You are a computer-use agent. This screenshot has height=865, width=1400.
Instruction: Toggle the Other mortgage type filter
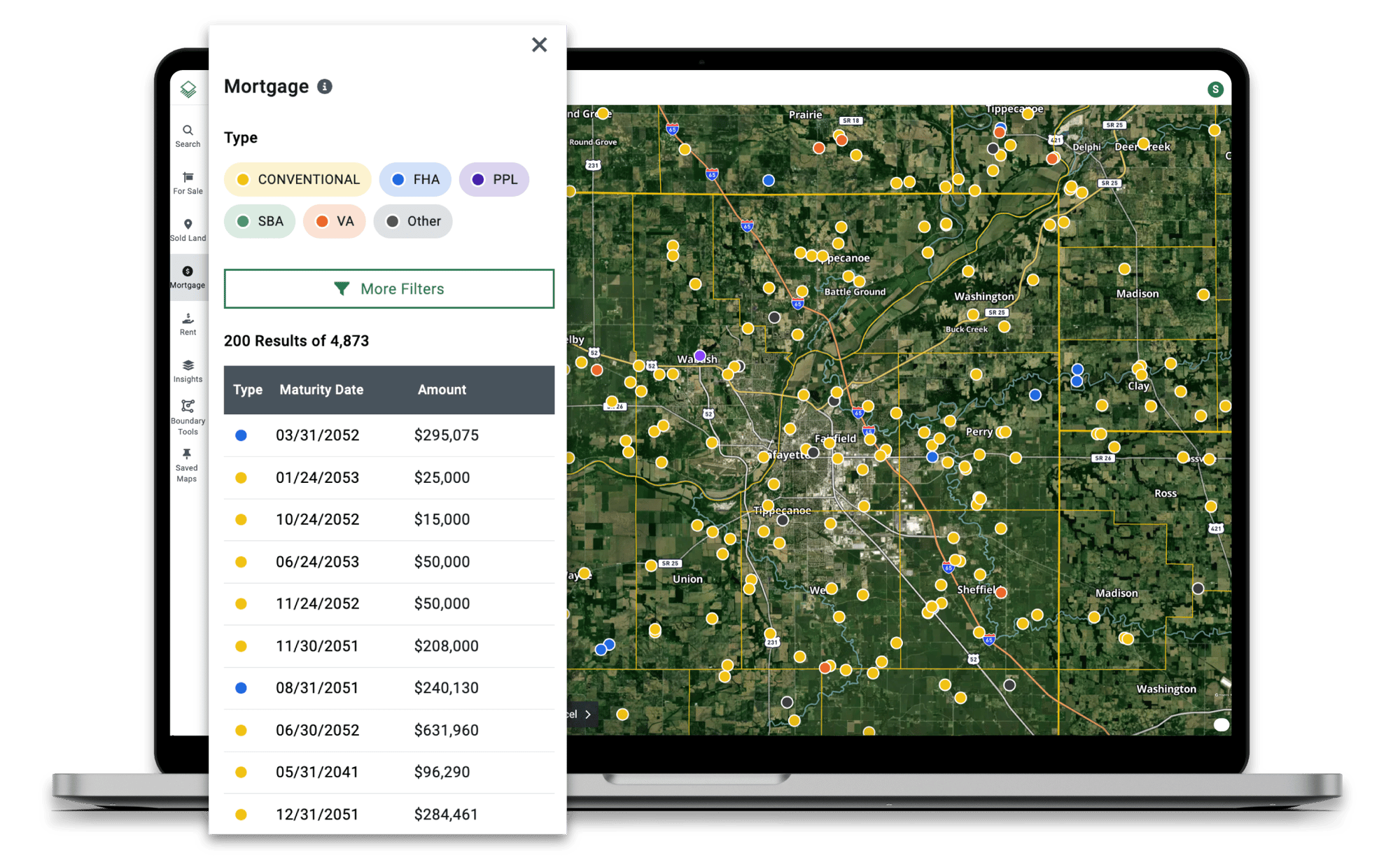[413, 221]
